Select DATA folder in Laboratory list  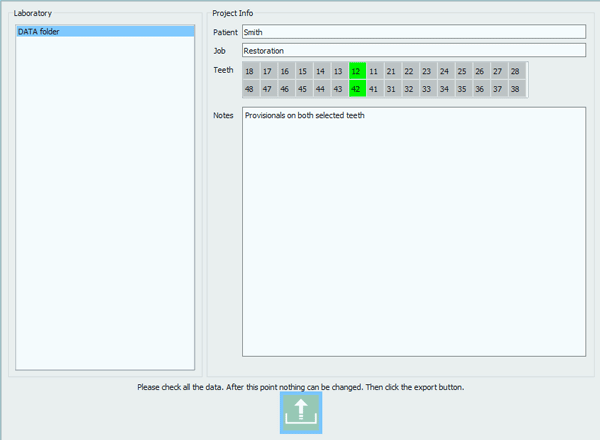105,32
